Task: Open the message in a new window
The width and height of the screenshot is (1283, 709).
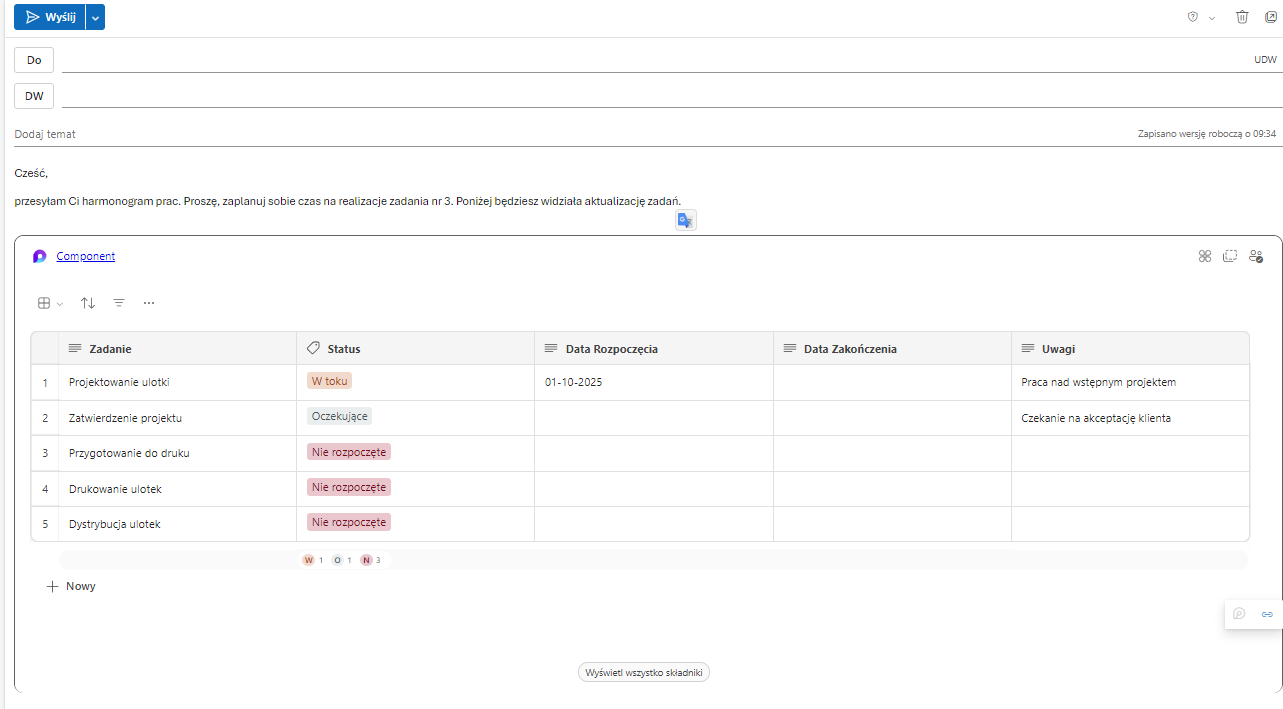Action: pos(1271,17)
